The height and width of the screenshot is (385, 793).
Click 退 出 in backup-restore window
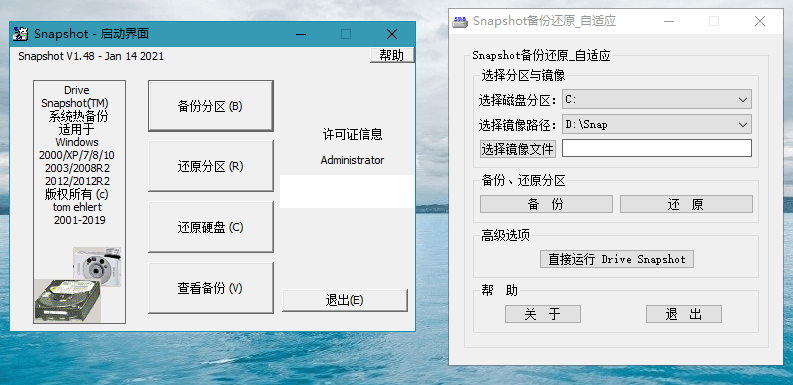(684, 314)
